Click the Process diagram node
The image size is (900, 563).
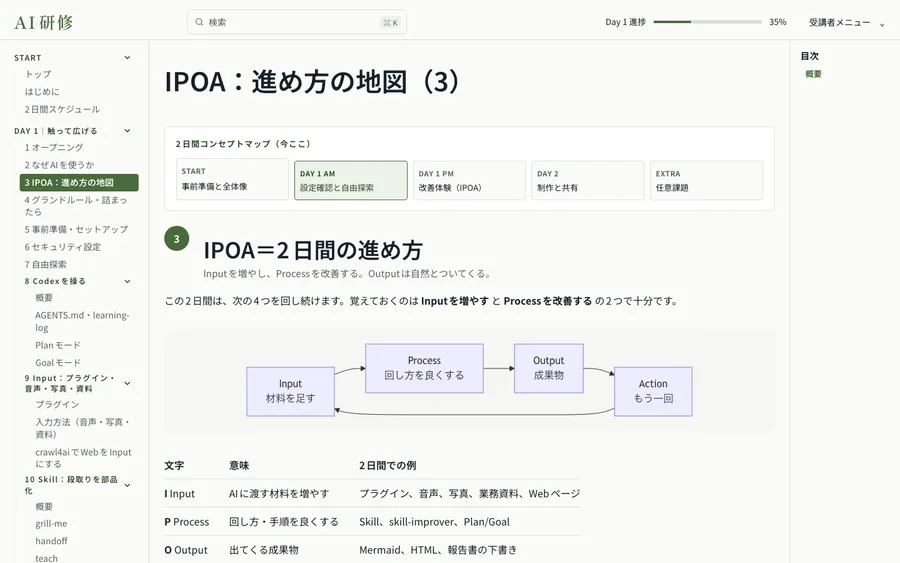pyautogui.click(x=424, y=368)
